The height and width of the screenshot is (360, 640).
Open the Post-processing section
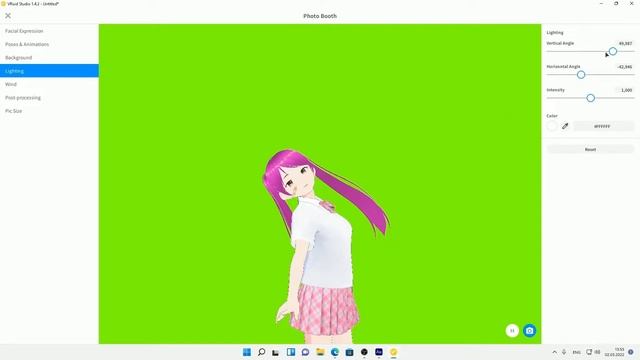click(x=23, y=98)
